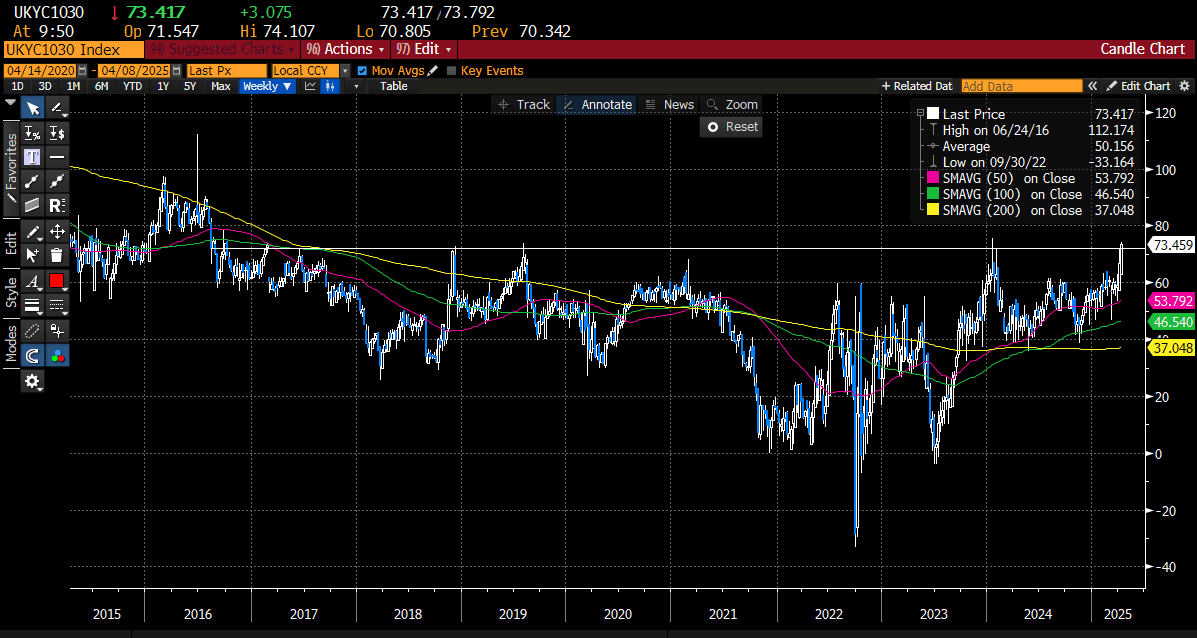Click the move crosshair arrows tool
The width and height of the screenshot is (1197, 638).
pos(57,231)
